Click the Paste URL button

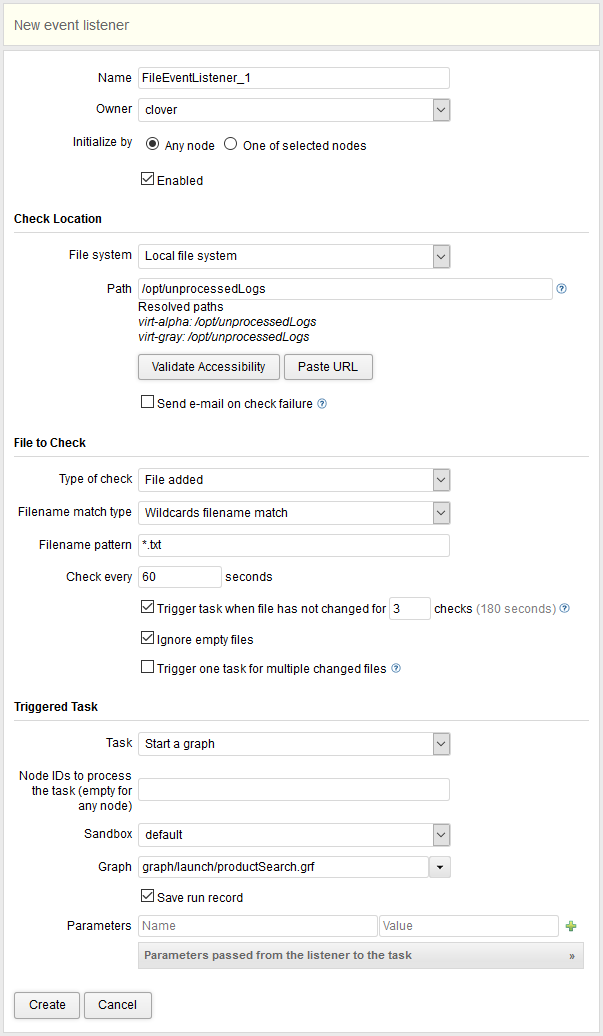click(x=328, y=367)
